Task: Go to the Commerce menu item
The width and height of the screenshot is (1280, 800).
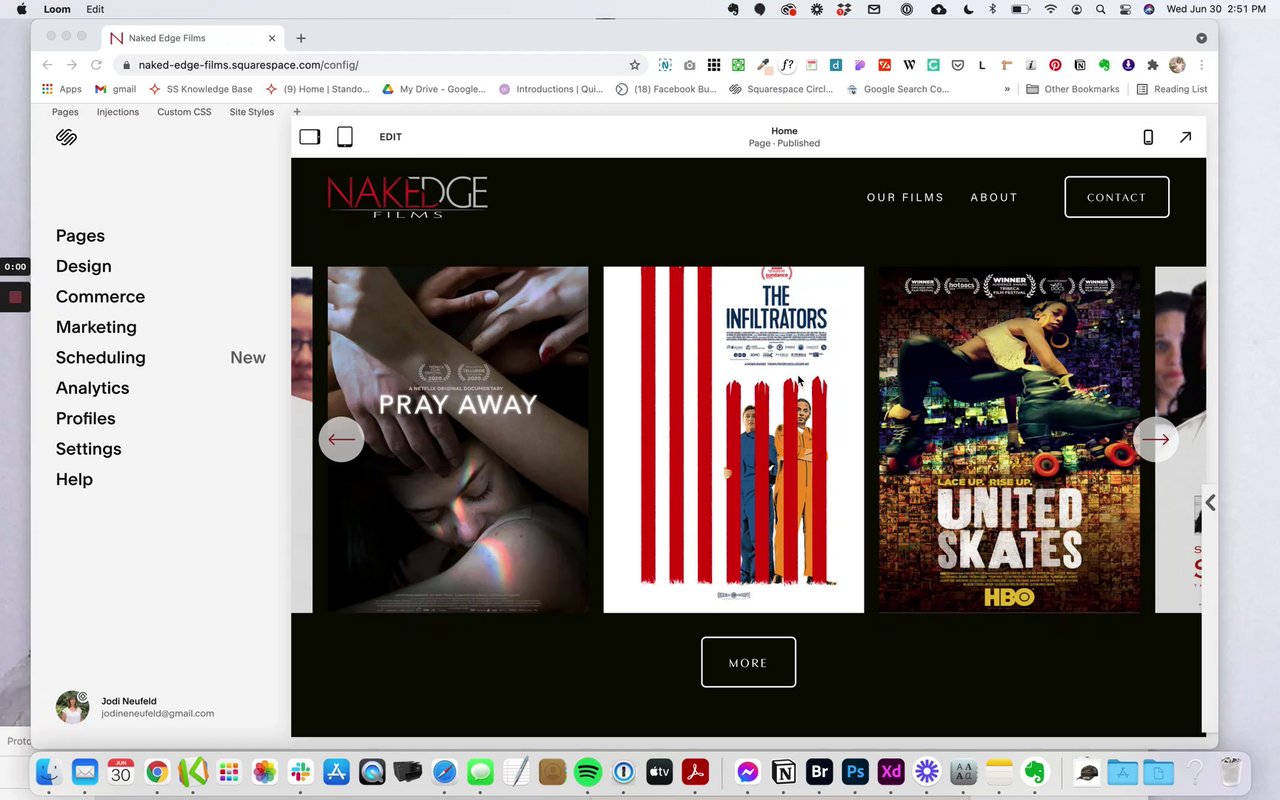Action: [x=100, y=297]
